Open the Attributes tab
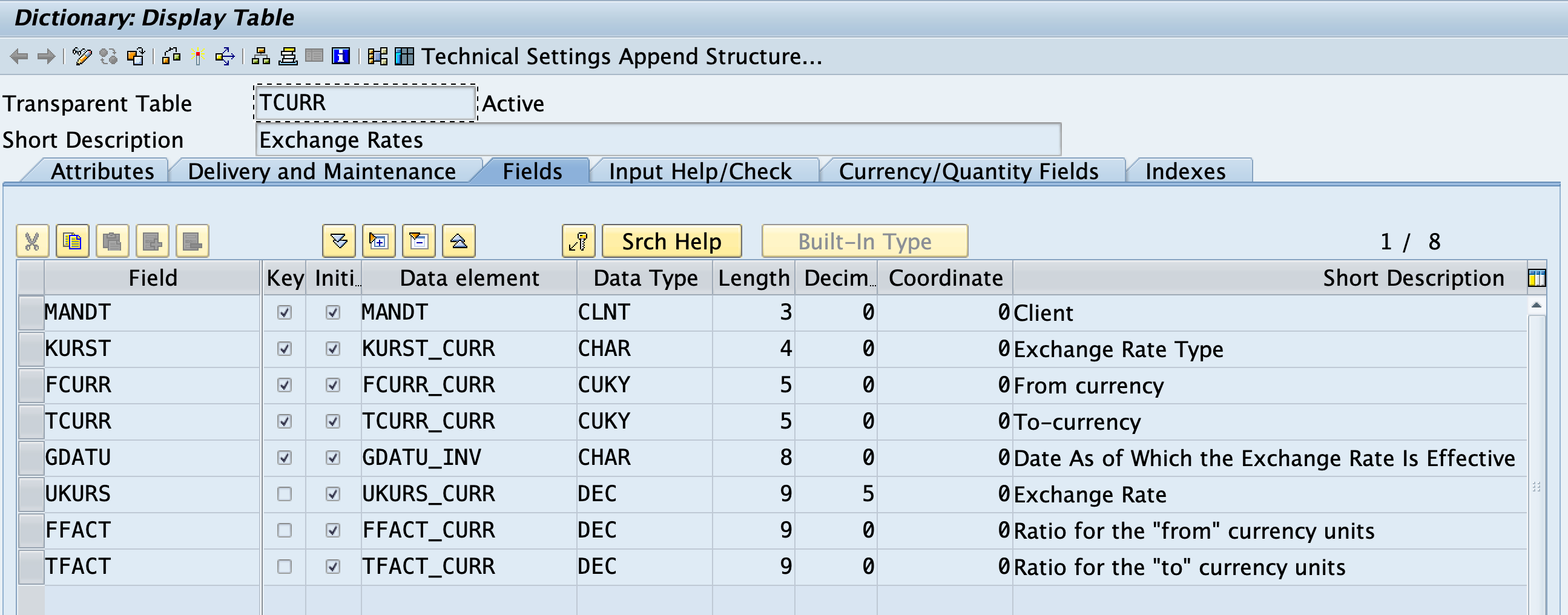The image size is (1568, 615). 102,171
